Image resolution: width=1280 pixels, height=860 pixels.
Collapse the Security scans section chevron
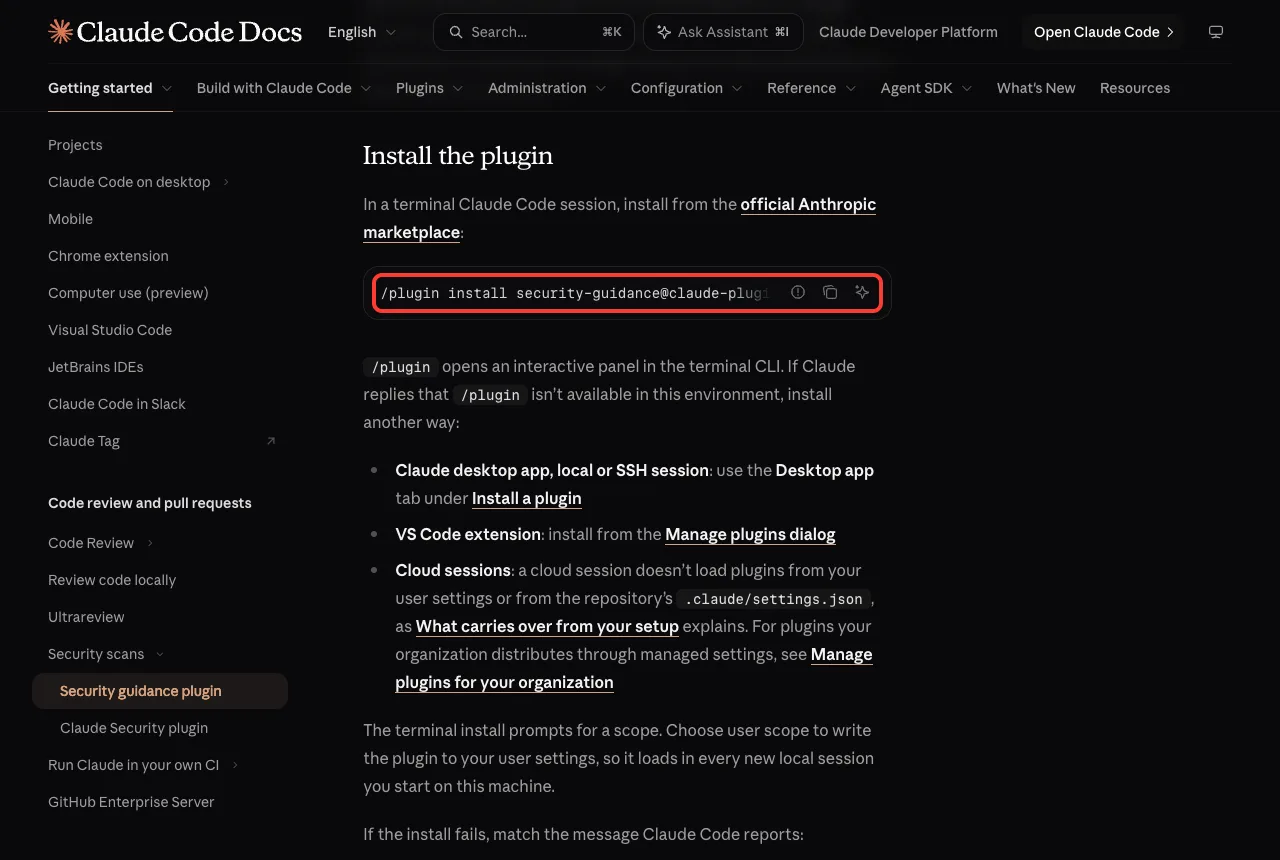pos(160,654)
